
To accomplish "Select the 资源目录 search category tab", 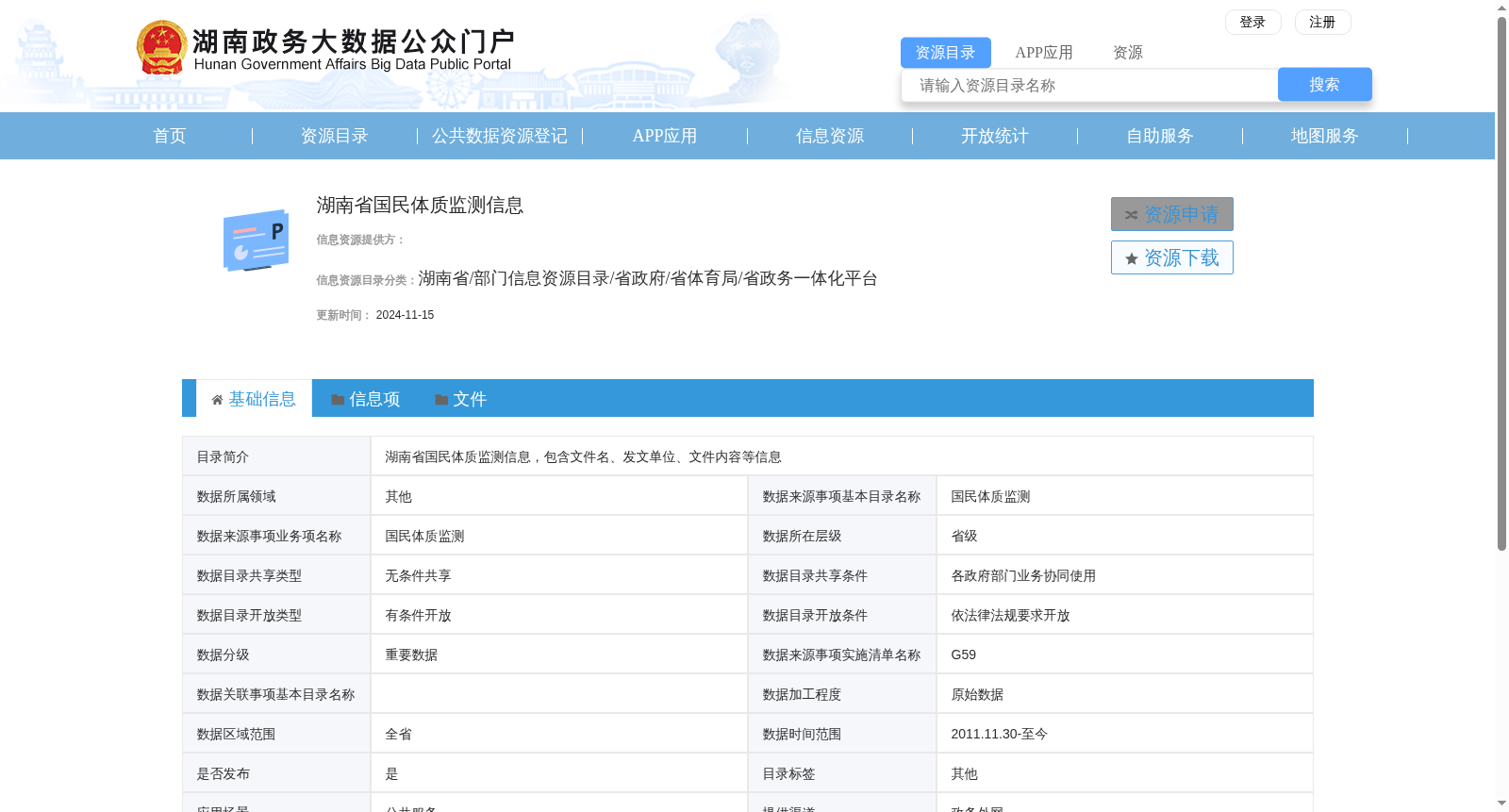I will pyautogui.click(x=946, y=53).
